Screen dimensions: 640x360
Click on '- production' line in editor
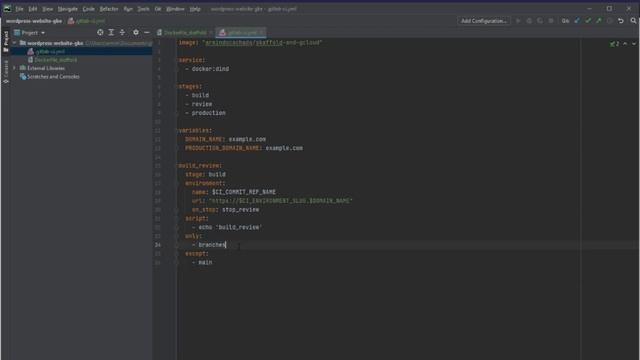205,113
